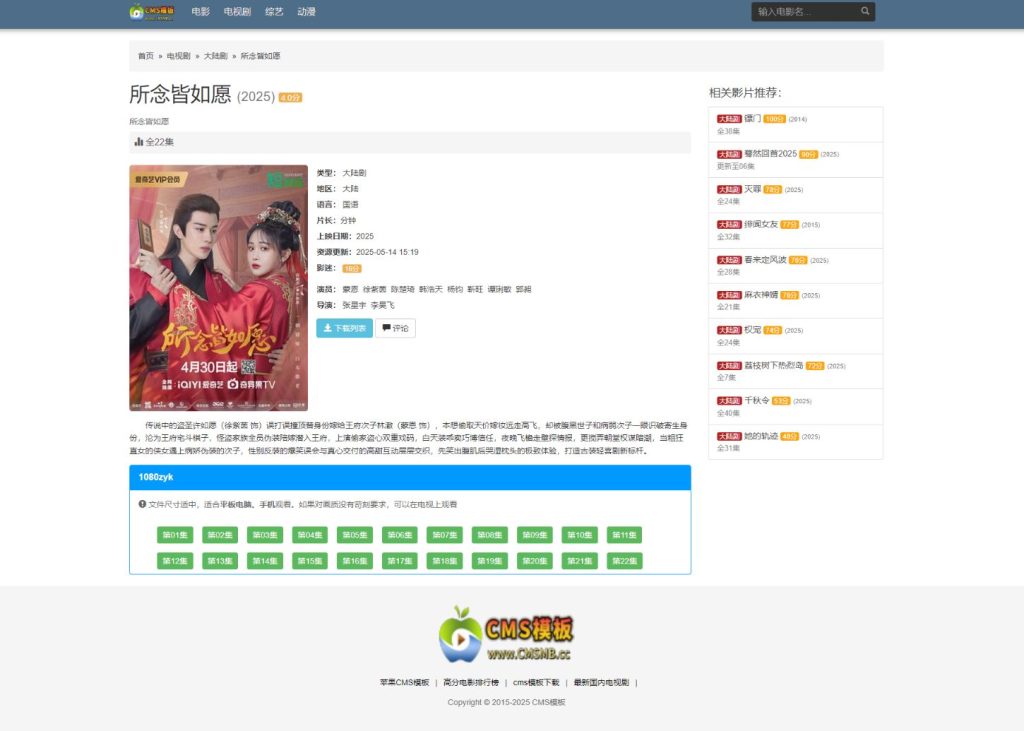Select the 1080zyk source tab header
The height and width of the screenshot is (731, 1024).
156,477
